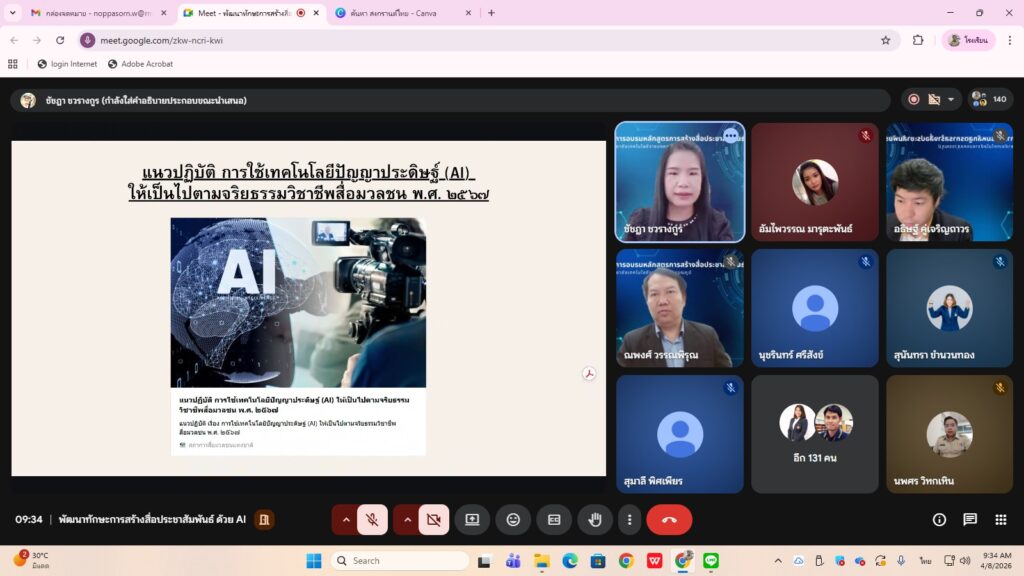
Task: Raise hand in the meeting
Action: click(x=595, y=520)
